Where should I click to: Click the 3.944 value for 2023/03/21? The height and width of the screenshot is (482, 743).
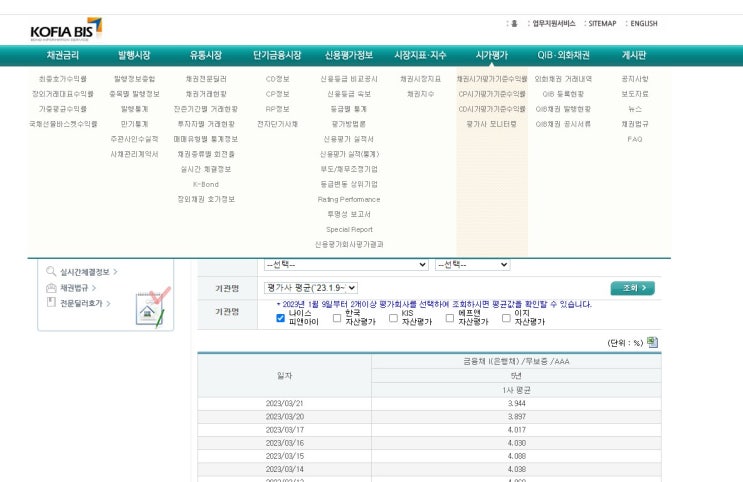[516, 403]
